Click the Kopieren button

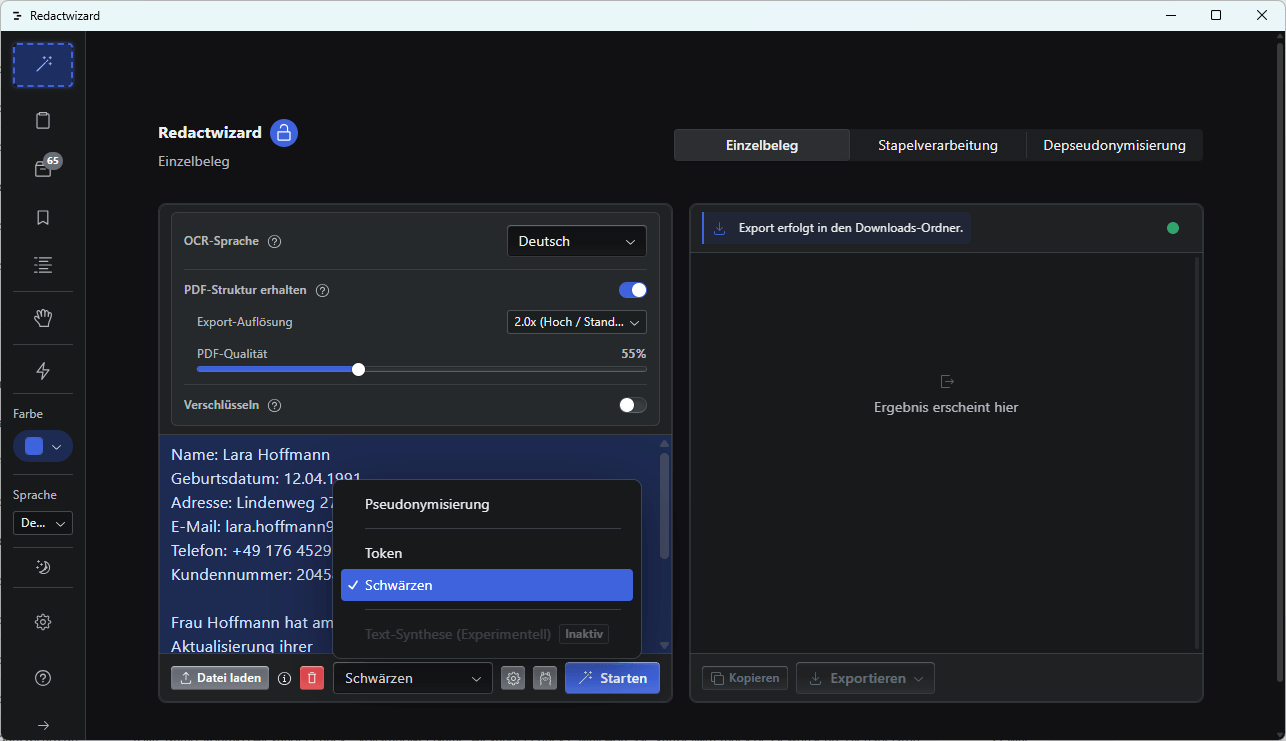click(x=745, y=678)
